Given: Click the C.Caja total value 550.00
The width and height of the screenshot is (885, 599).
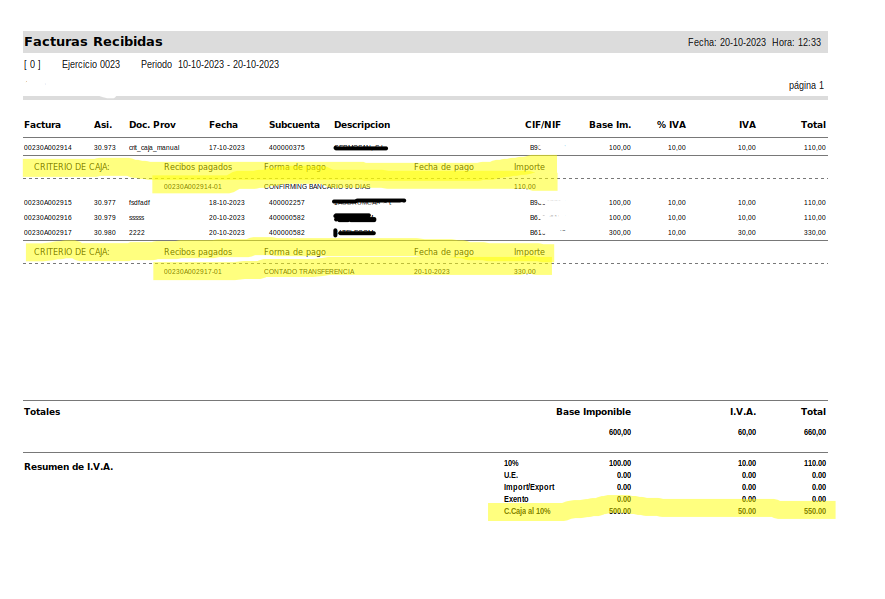Looking at the screenshot, I should (814, 511).
